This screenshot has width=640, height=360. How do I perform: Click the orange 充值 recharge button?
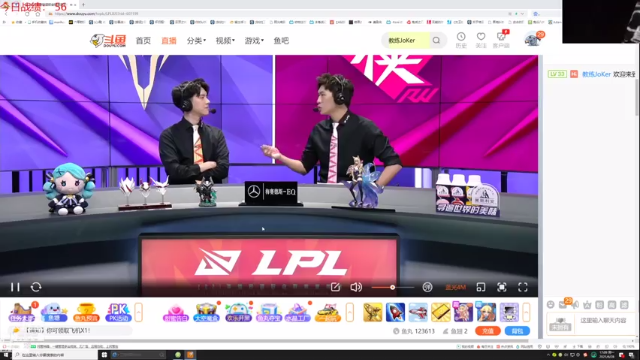[x=488, y=331]
